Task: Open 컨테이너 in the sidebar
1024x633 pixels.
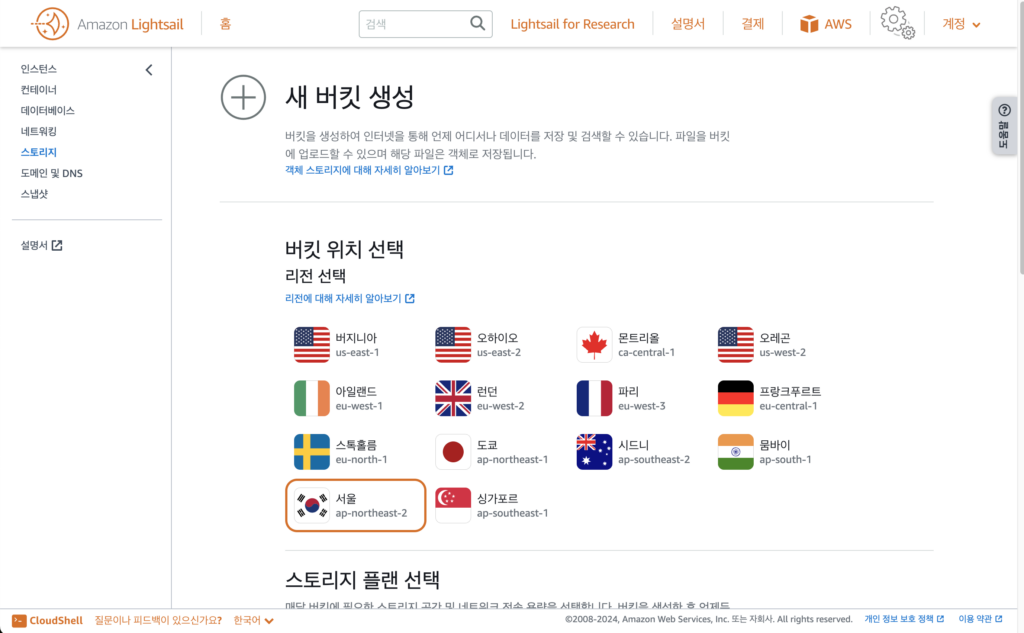Action: [x=39, y=90]
